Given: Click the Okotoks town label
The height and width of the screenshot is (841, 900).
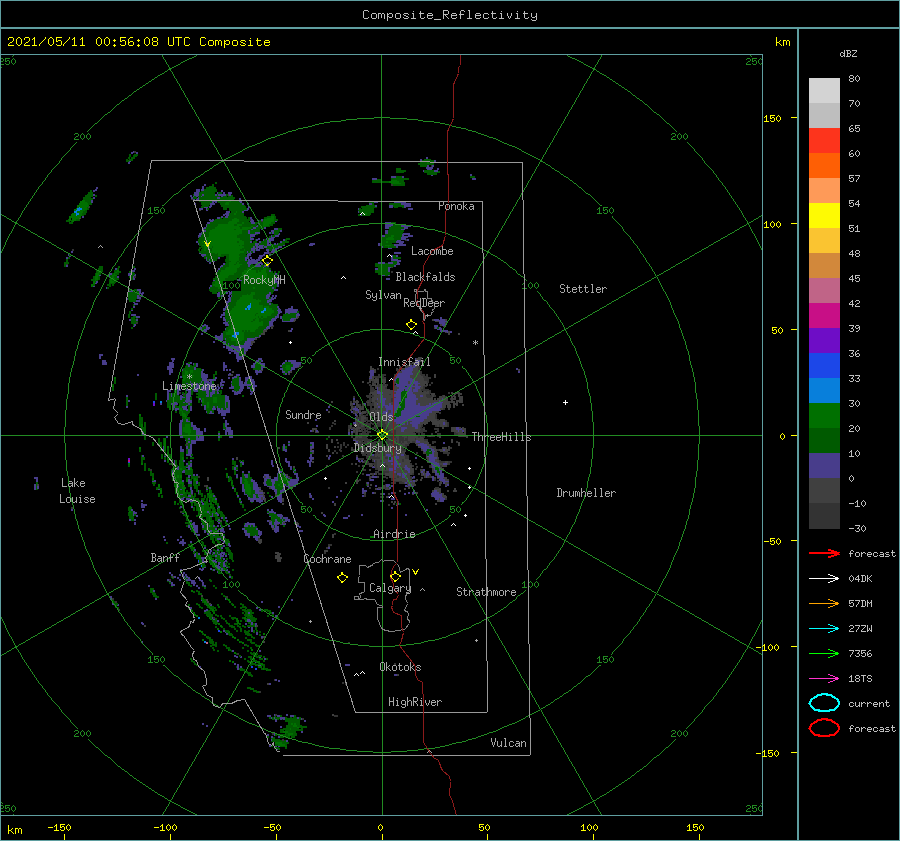Looking at the screenshot, I should point(400,667).
